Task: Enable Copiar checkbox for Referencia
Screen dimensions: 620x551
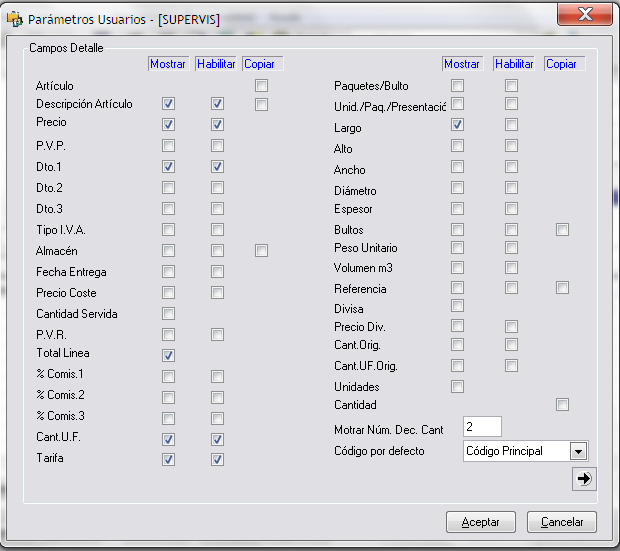Action: pos(562,288)
